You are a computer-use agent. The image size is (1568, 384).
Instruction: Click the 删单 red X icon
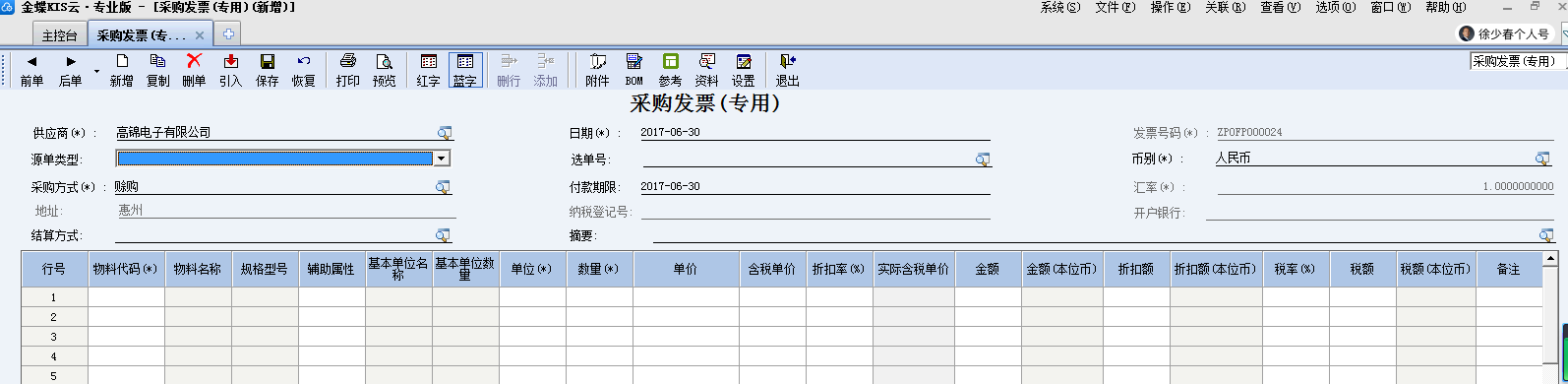coord(194,70)
